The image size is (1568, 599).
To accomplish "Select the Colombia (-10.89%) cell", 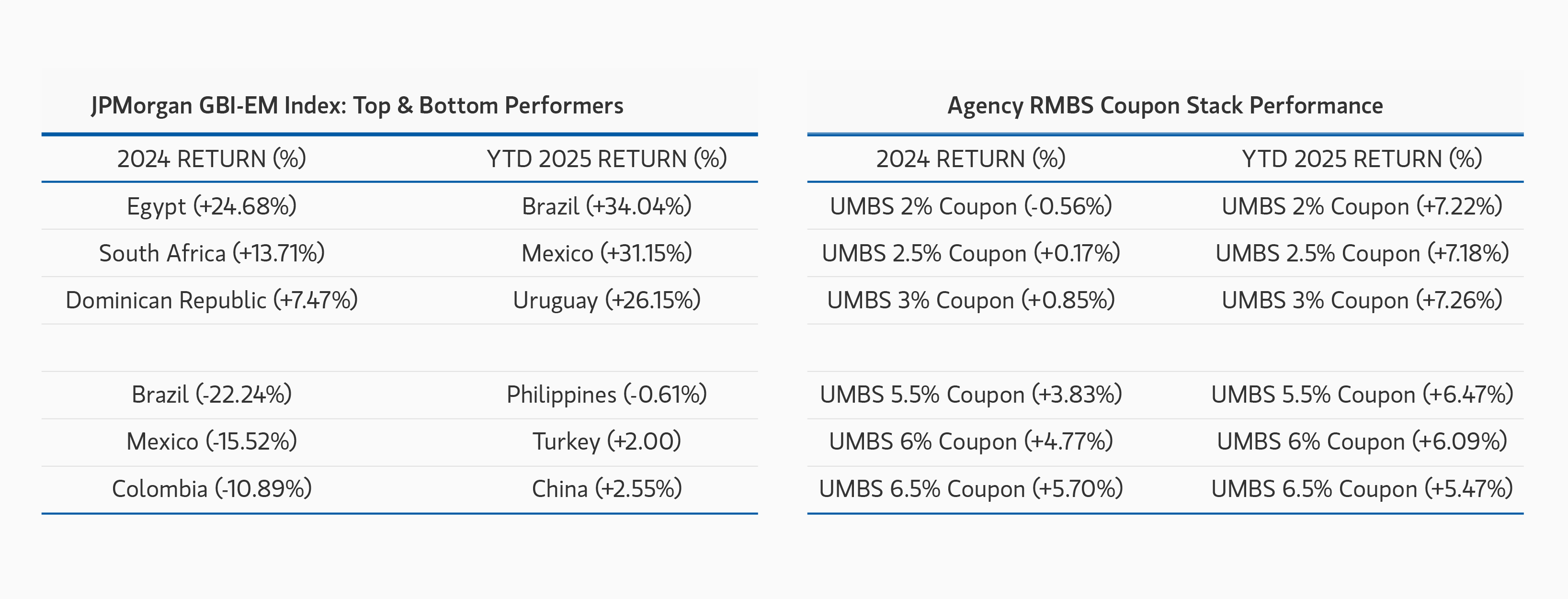I will pos(211,489).
